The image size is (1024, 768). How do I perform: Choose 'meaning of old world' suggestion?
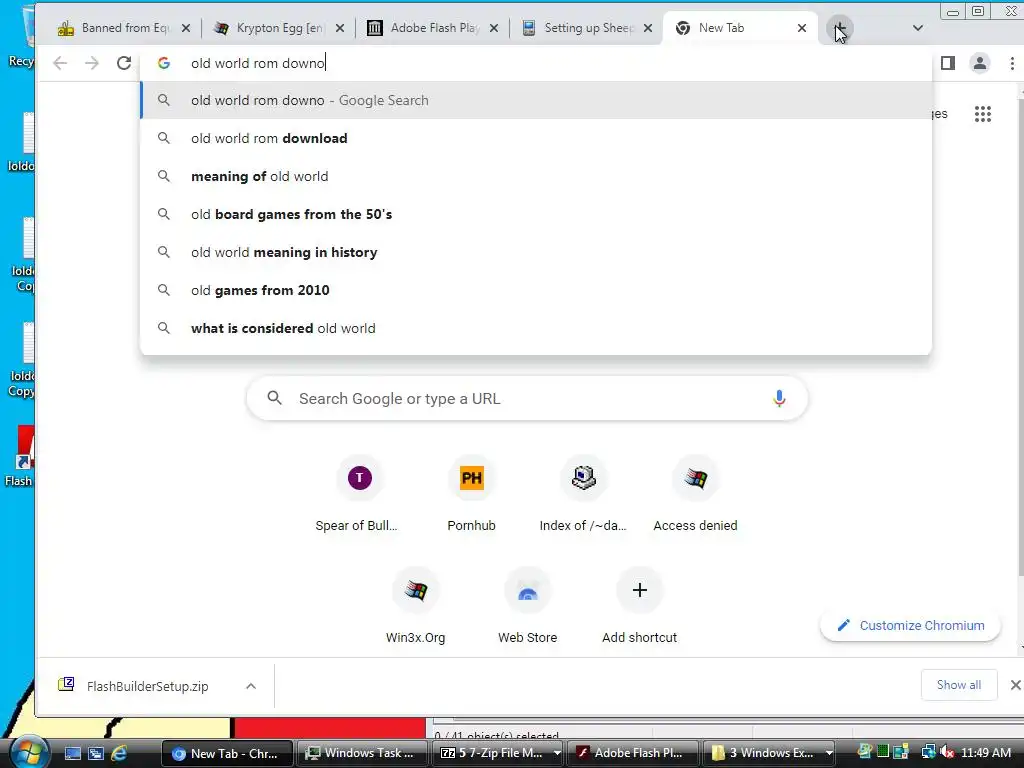coord(536,176)
